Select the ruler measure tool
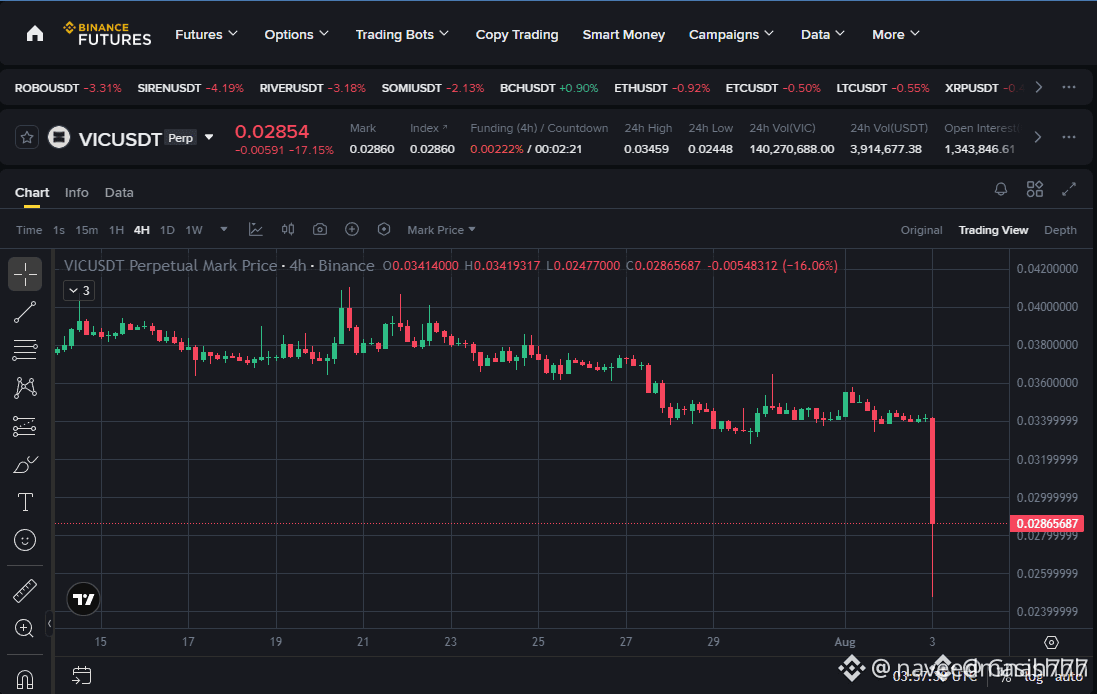Viewport: 1097px width, 694px height. (25, 590)
